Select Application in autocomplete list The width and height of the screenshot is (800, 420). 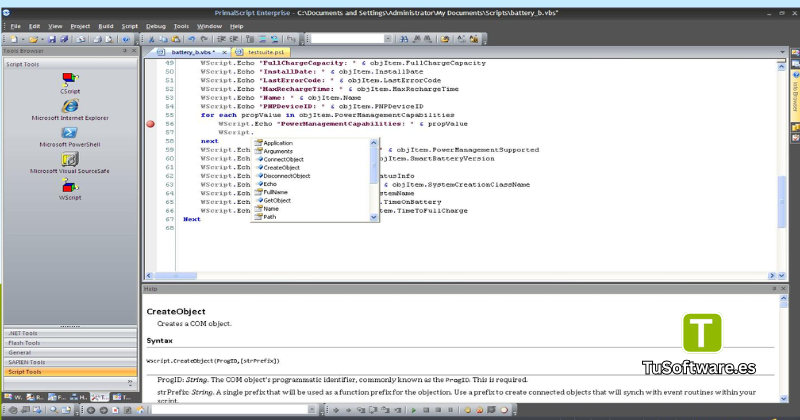(278, 143)
